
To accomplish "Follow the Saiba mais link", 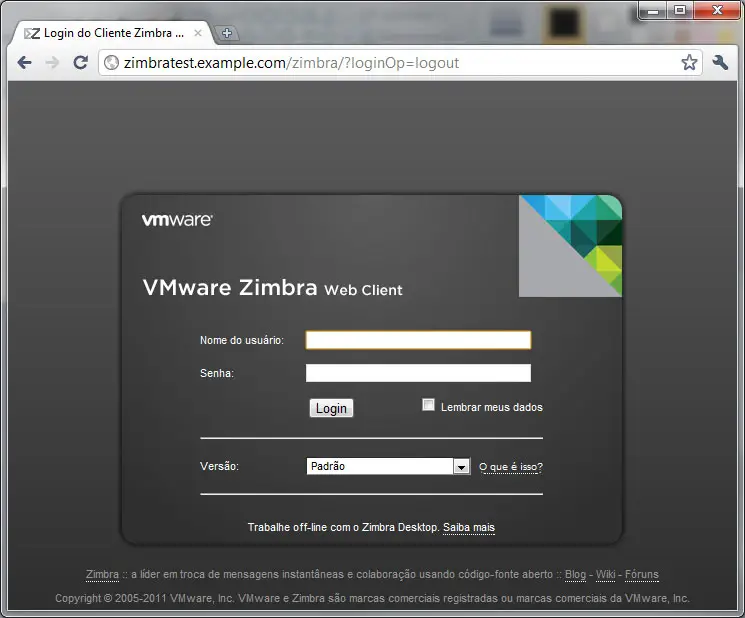I will 469,527.
